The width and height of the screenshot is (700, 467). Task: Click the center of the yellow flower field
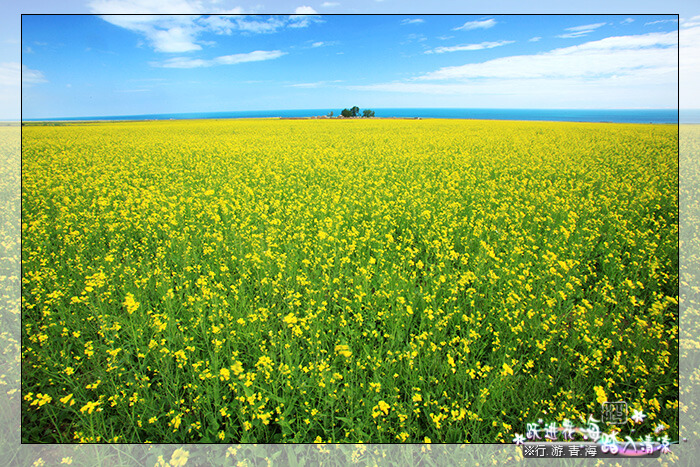coord(350,280)
